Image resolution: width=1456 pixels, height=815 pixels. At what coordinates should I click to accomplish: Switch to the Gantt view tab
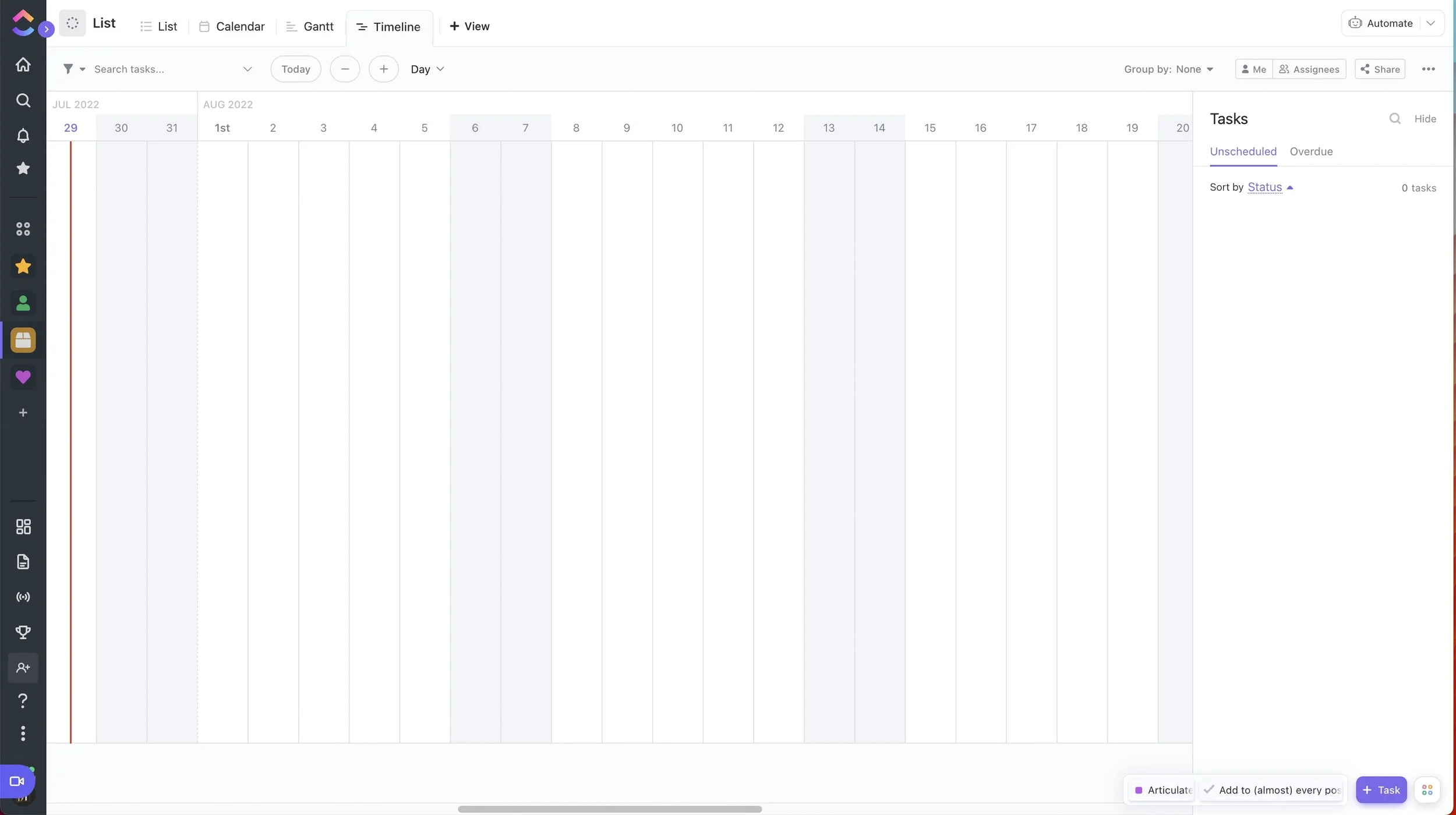(310, 27)
